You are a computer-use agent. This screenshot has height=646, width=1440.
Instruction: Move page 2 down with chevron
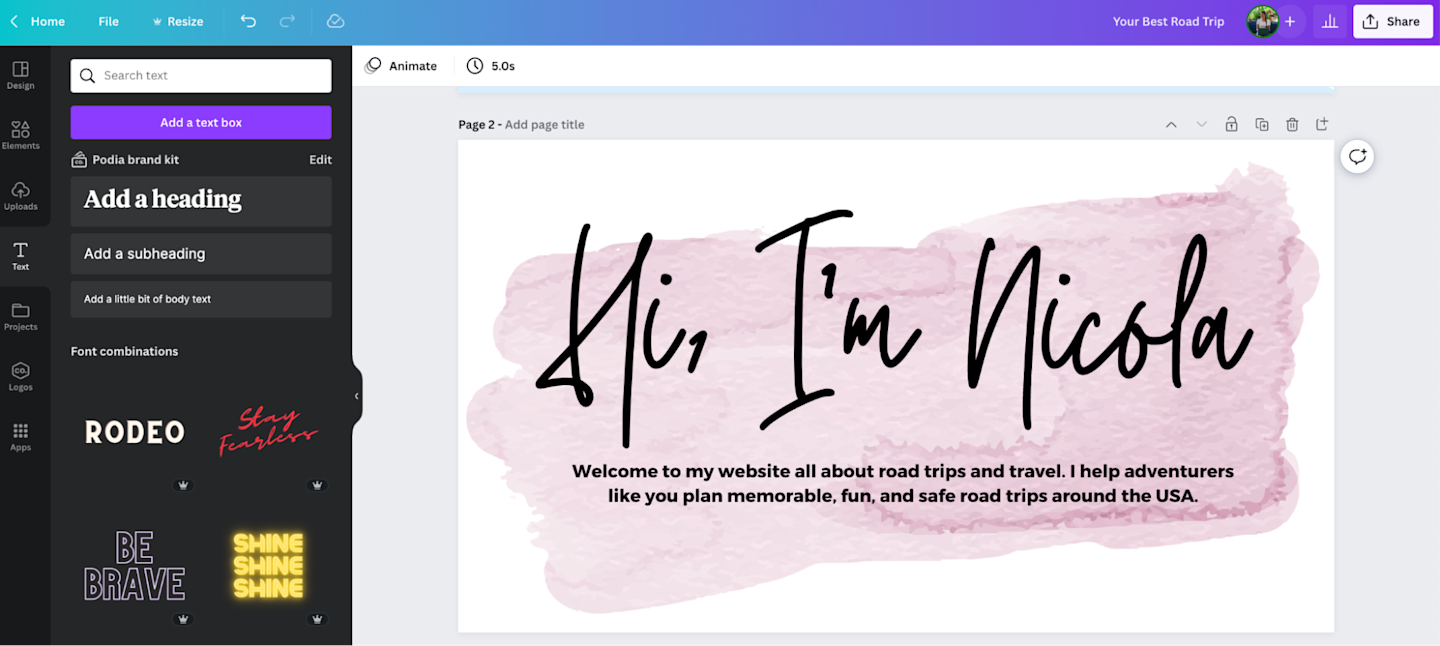pos(1201,125)
